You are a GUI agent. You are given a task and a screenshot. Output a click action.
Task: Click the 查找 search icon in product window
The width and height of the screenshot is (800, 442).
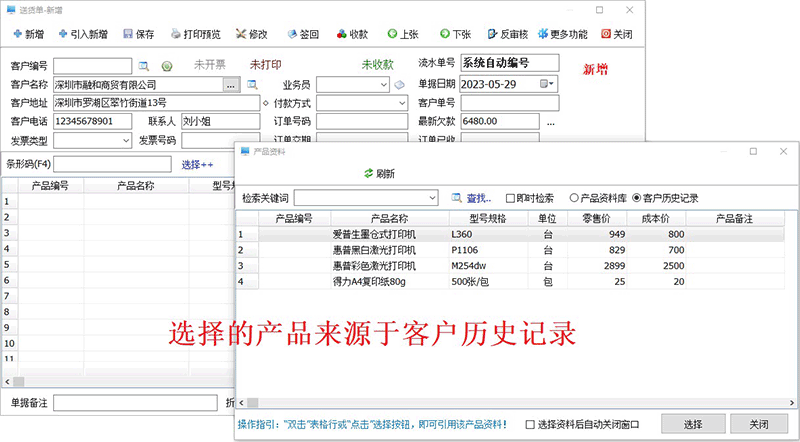[457, 198]
